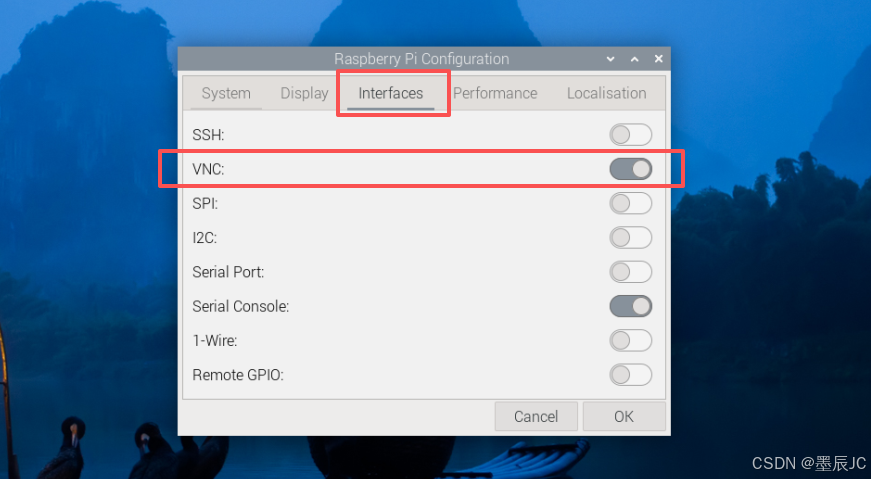
Task: Click the "Serial Port:" label
Action: pyautogui.click(x=228, y=272)
